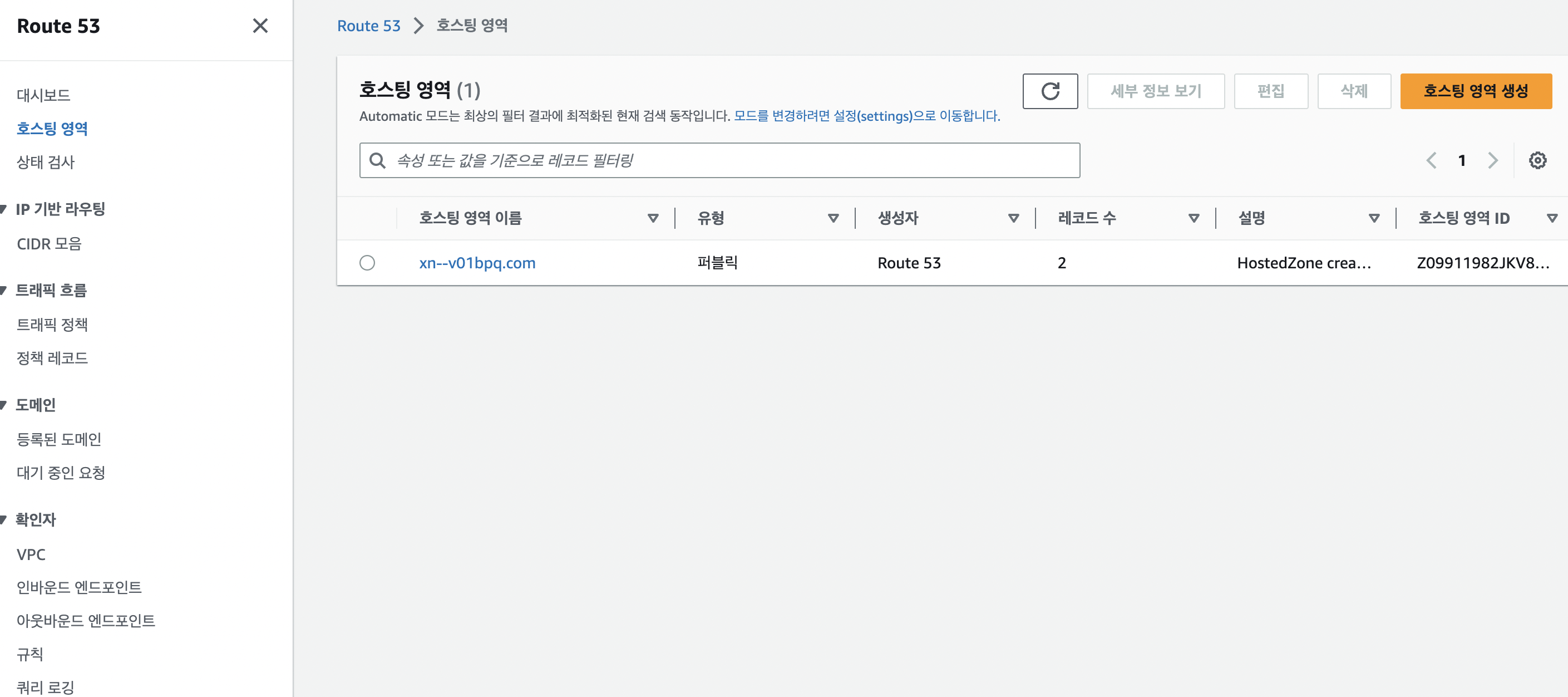1568x697 pixels.
Task: Click the 호스팅 영역 생성 button
Action: pos(1475,91)
